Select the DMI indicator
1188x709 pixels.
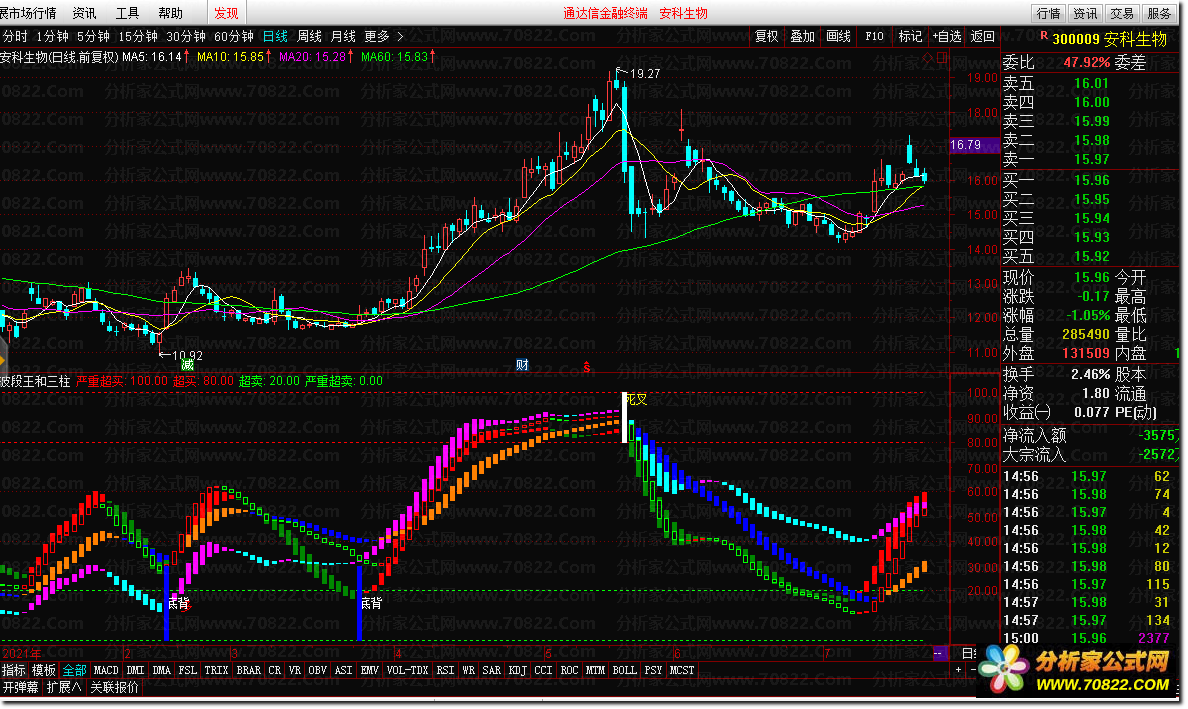[136, 670]
